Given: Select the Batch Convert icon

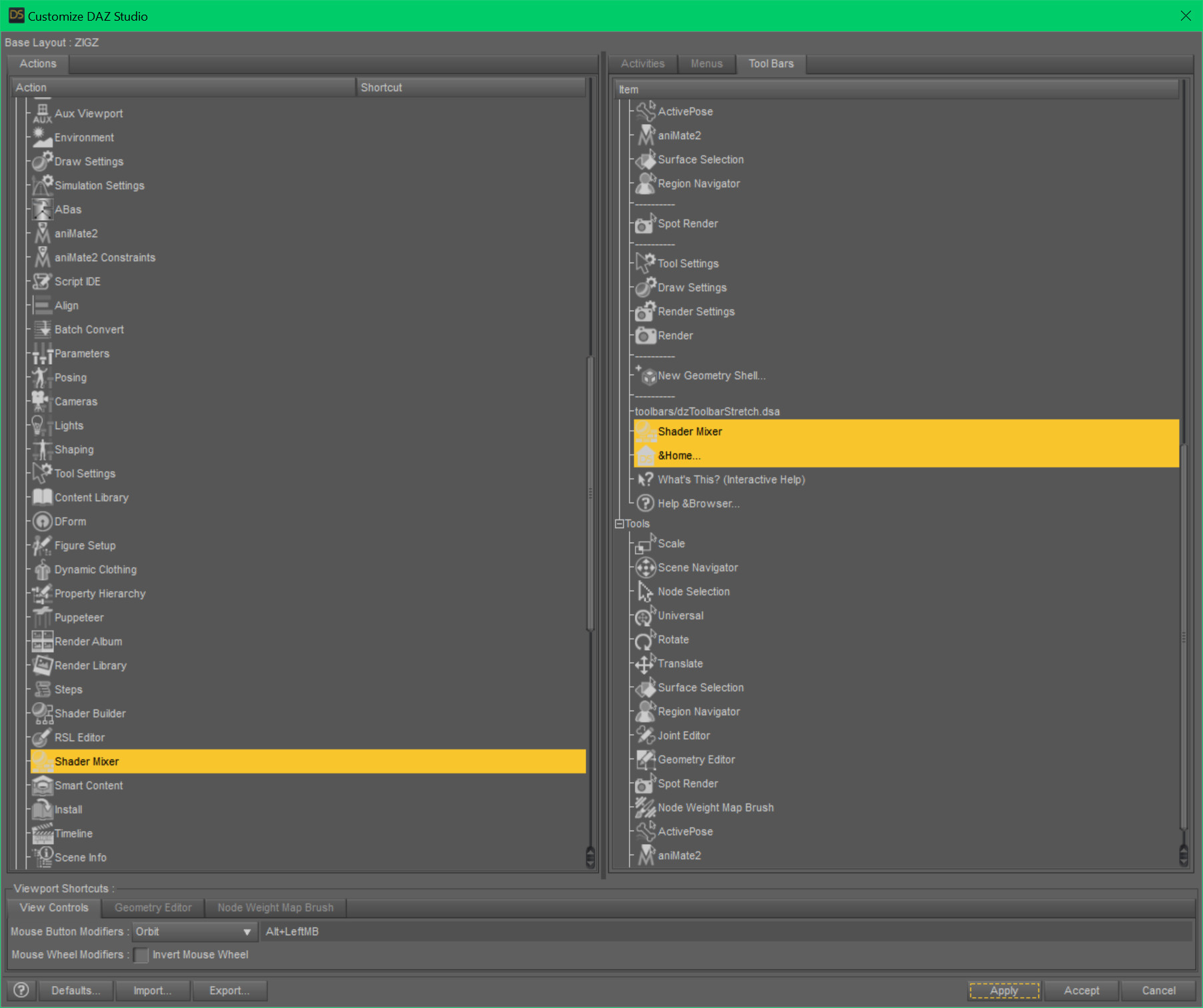Looking at the screenshot, I should point(42,329).
